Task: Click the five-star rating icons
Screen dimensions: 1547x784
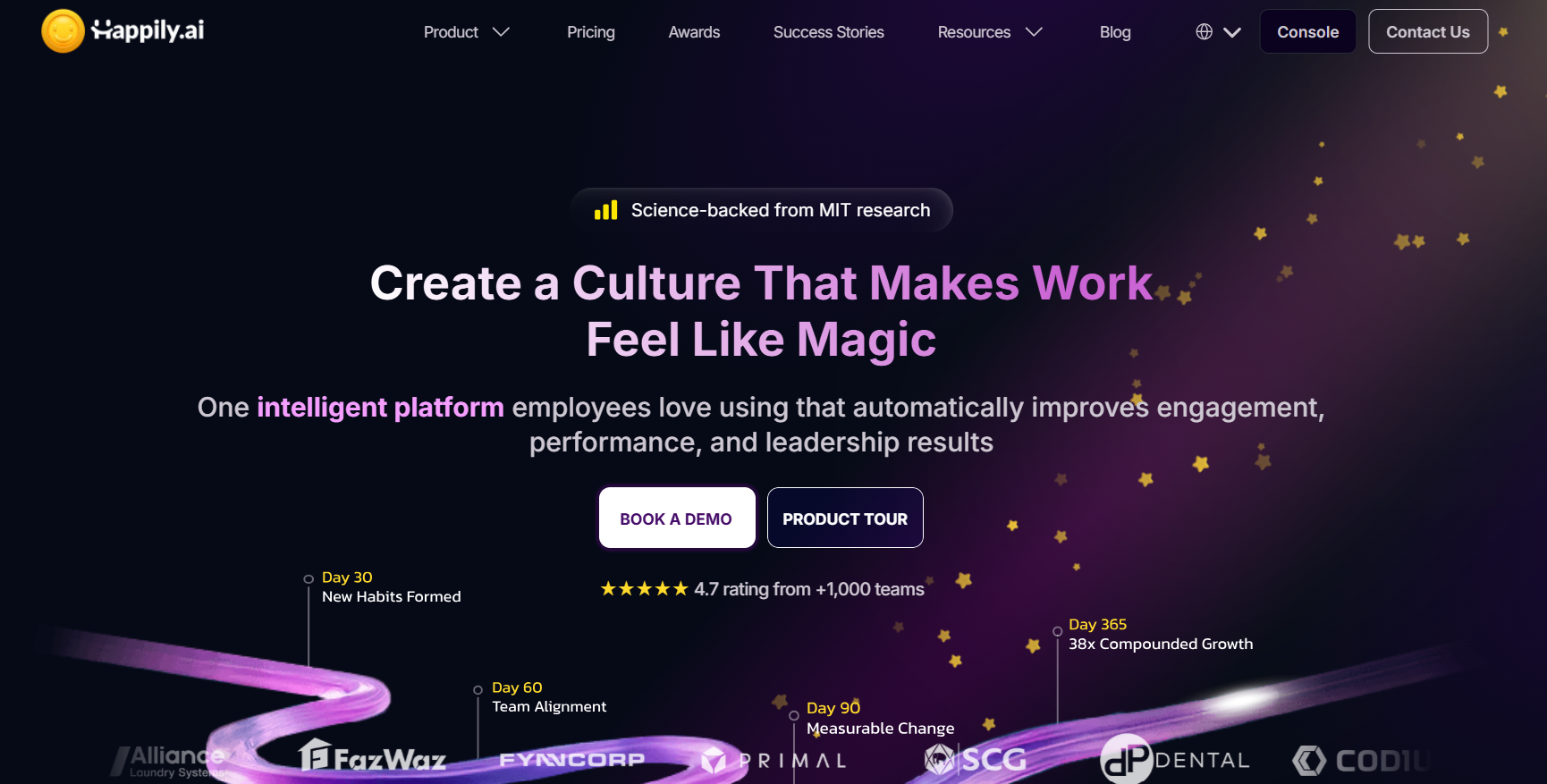Action: 644,589
